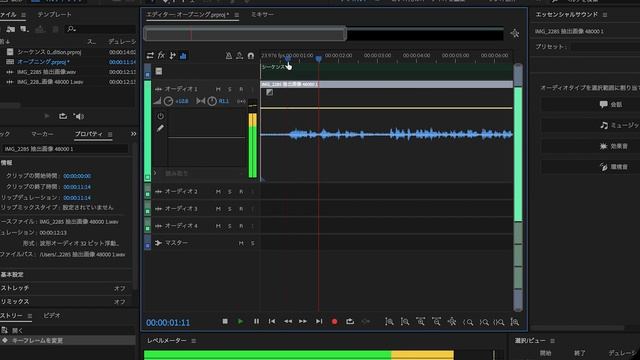The image size is (640, 360).
Task: Play the selected file in the Files panel
Action: point(47,116)
